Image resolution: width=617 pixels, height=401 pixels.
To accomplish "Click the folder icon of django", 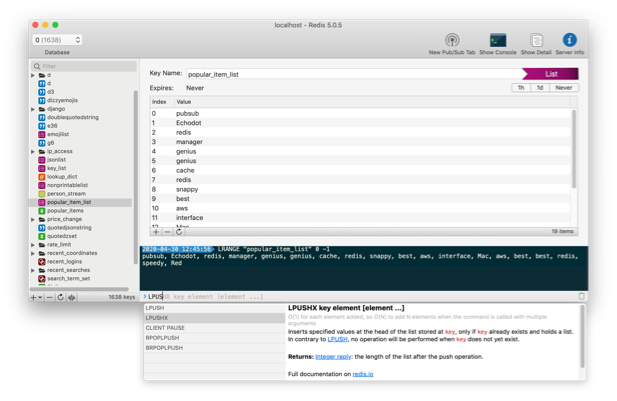I will 42,109.
